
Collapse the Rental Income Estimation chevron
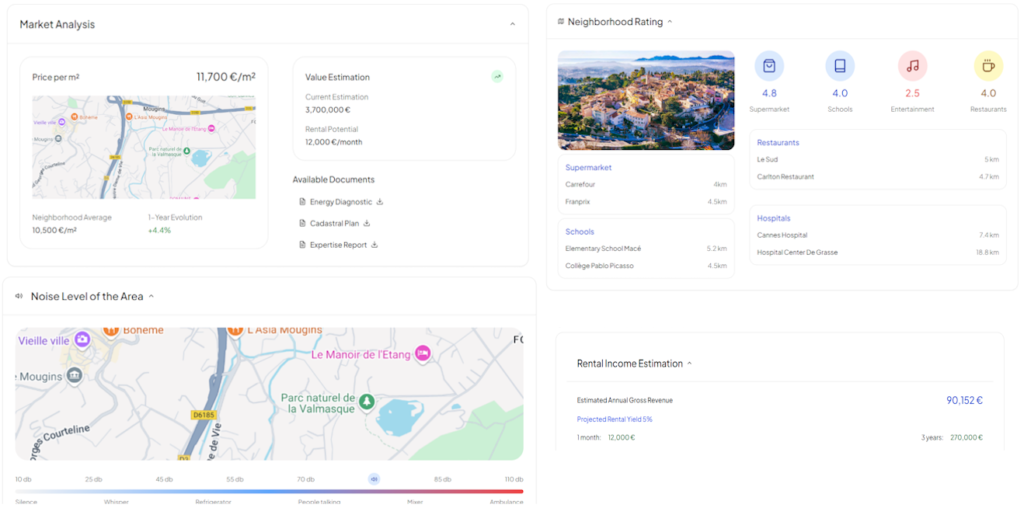click(690, 364)
